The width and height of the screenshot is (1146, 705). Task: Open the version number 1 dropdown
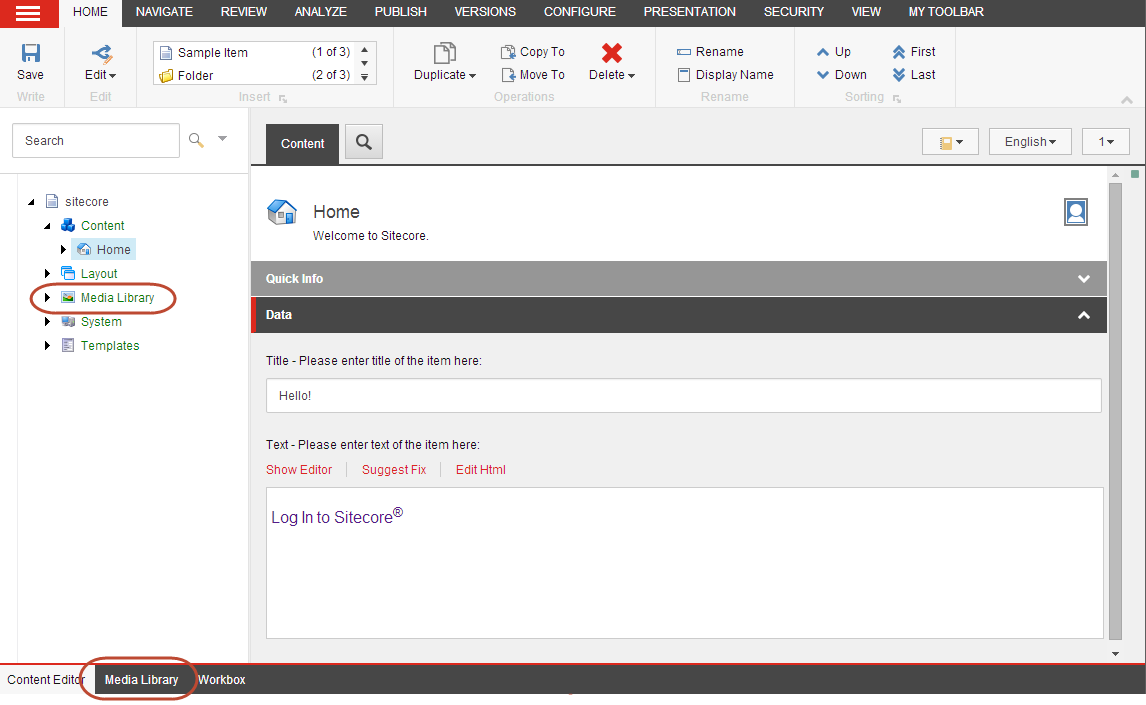pos(1105,142)
